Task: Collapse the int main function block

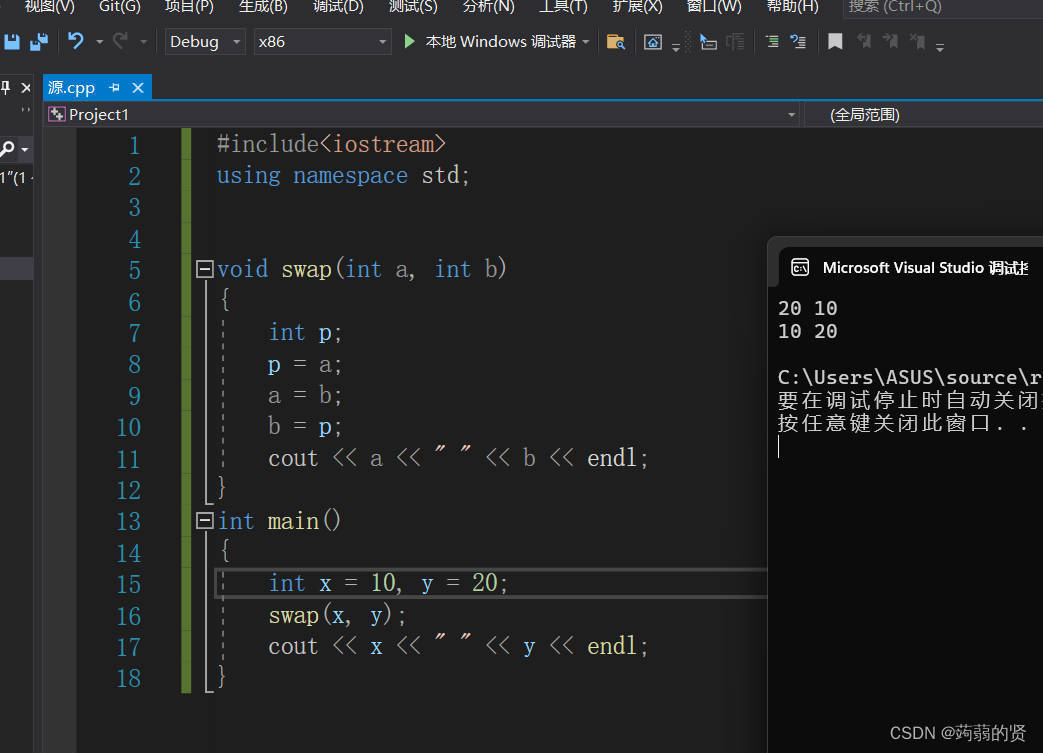Action: [x=204, y=520]
